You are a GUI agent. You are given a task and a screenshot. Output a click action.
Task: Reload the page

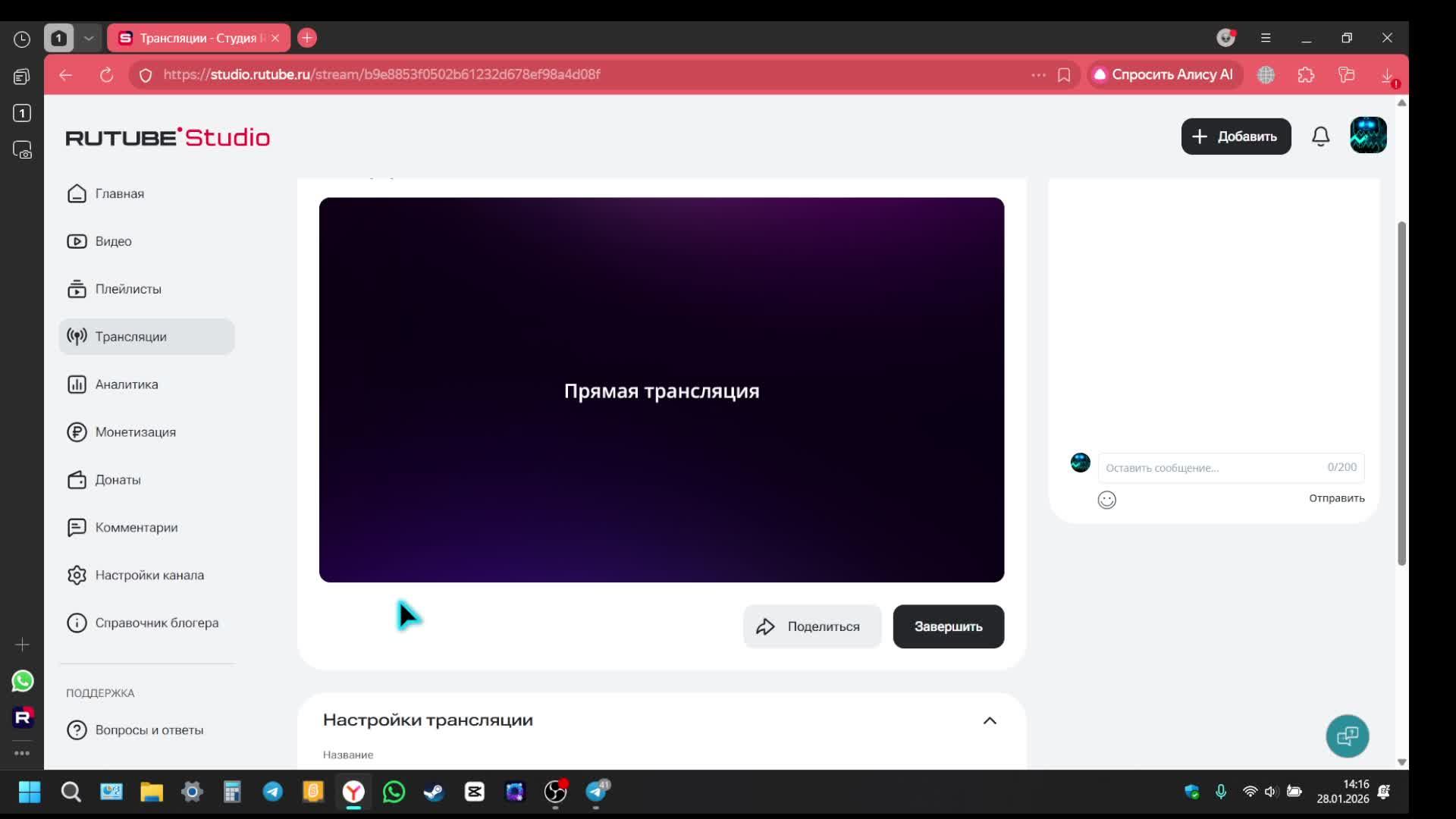(106, 74)
